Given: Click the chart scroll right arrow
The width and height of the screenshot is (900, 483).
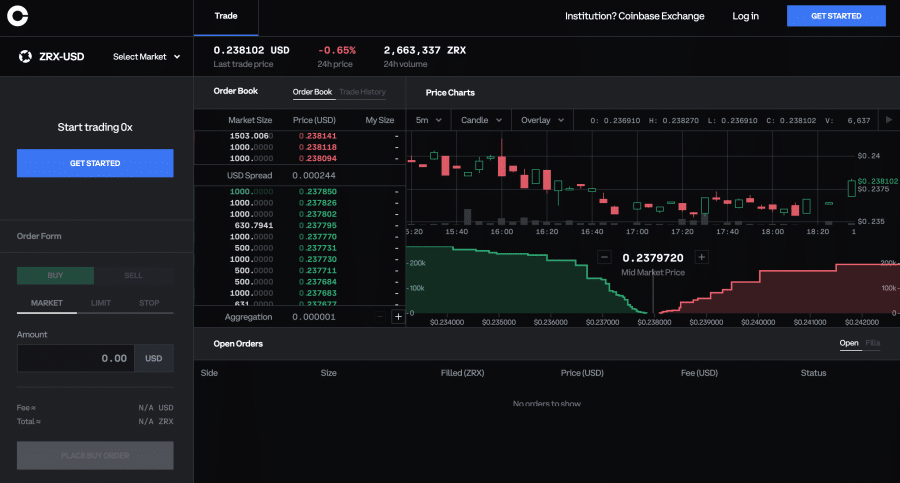Looking at the screenshot, I should pyautogui.click(x=889, y=120).
